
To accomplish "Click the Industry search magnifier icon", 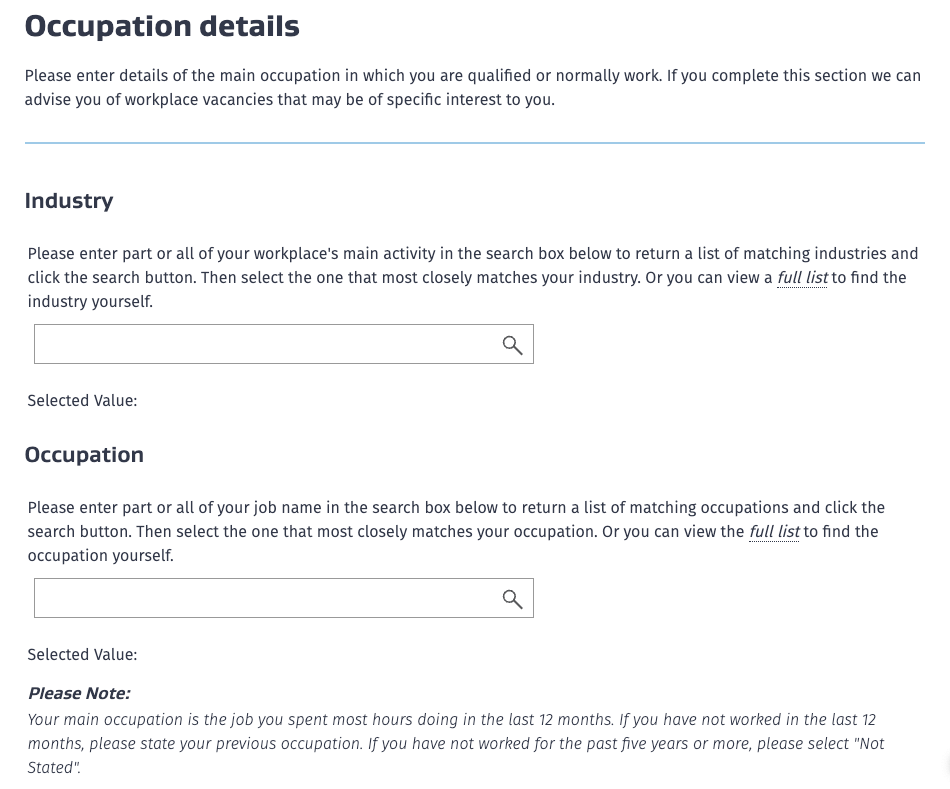I will click(x=512, y=345).
